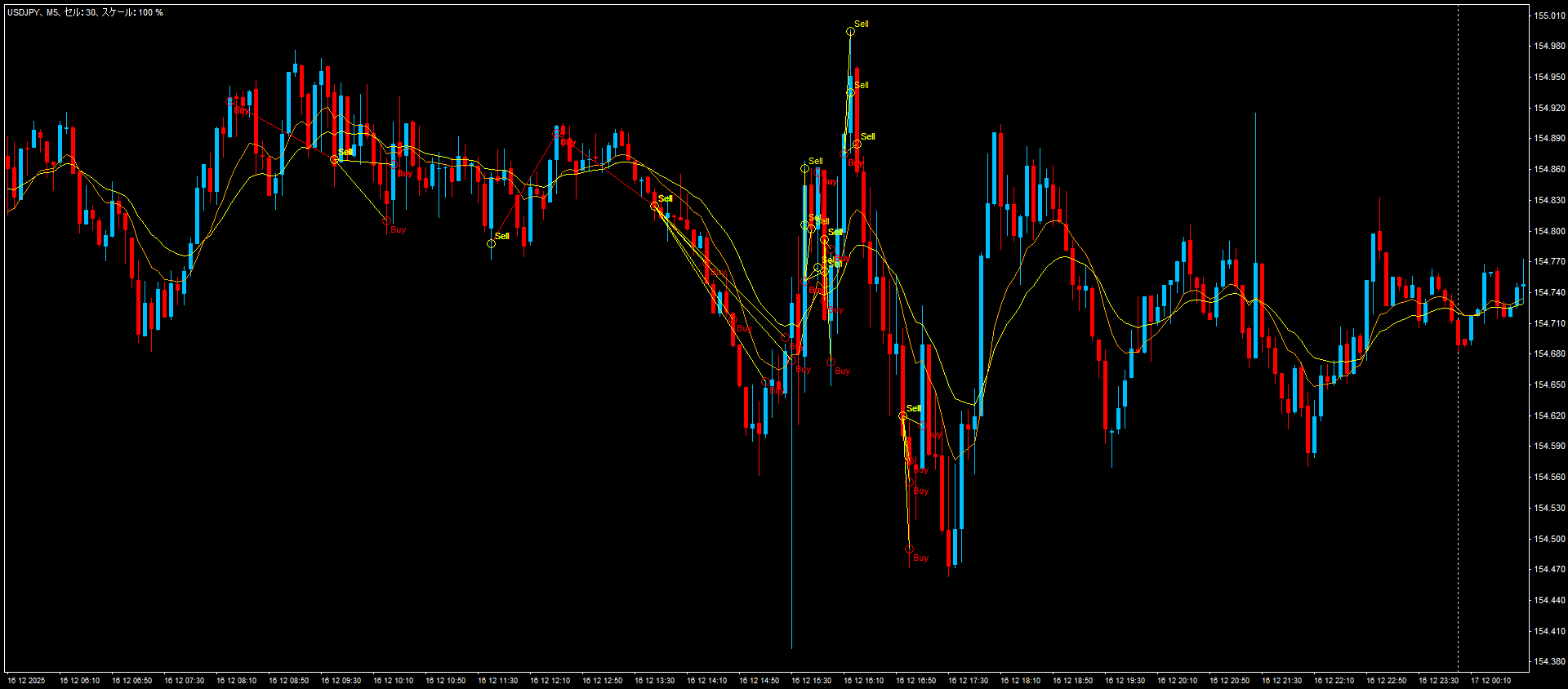Click the USDJPY M5 chart title text
The height and width of the screenshot is (689, 1568).
[x=86, y=12]
